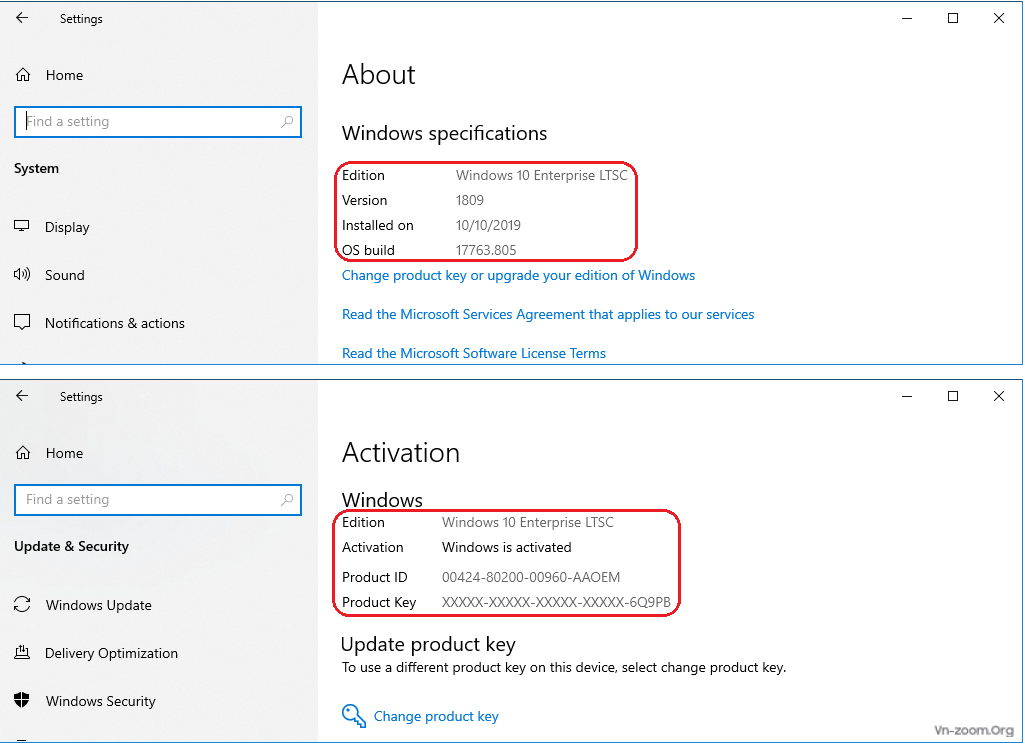
Task: Open Delivery Optimization in sidebar
Action: tap(111, 653)
